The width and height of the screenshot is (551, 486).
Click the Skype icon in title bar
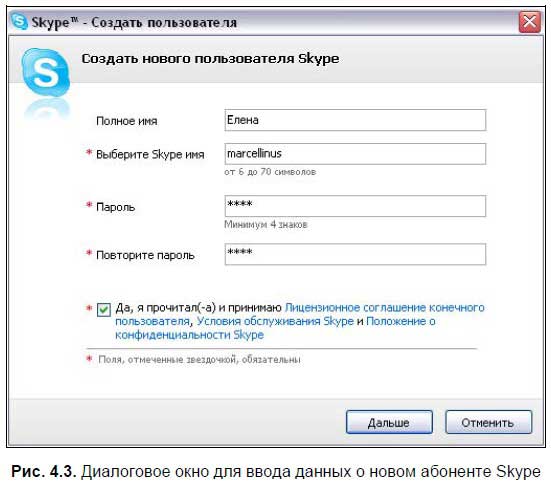tap(19, 21)
